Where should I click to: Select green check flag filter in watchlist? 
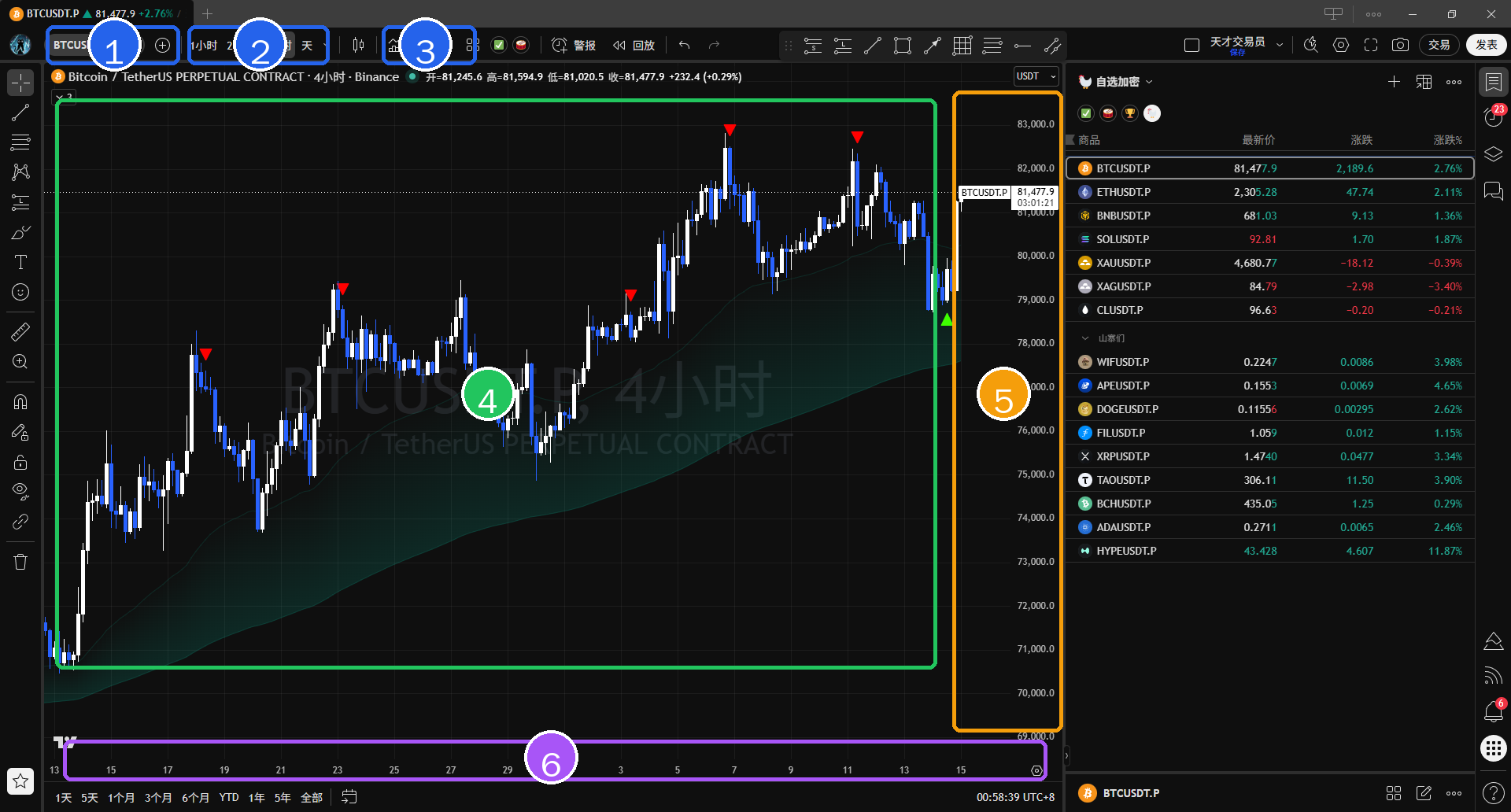(x=1086, y=113)
